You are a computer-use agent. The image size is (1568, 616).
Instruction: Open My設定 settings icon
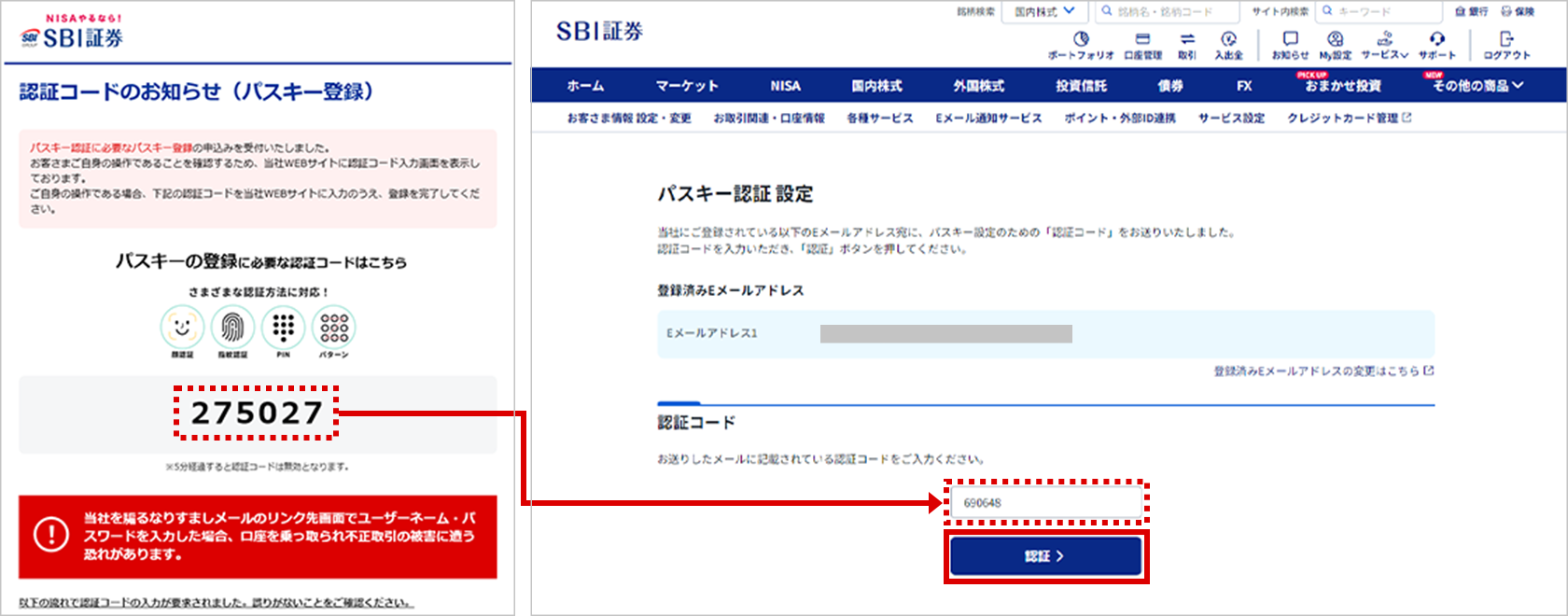point(1335,44)
